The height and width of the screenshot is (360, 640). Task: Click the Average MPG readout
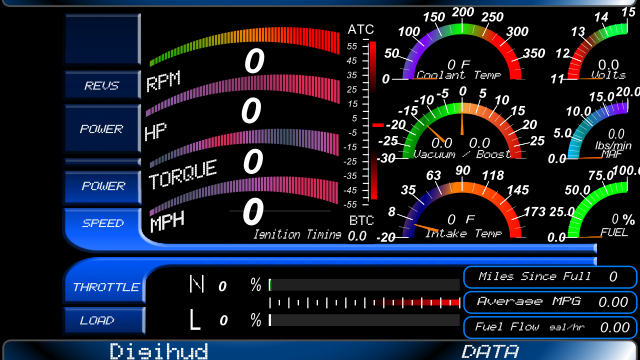(550, 302)
